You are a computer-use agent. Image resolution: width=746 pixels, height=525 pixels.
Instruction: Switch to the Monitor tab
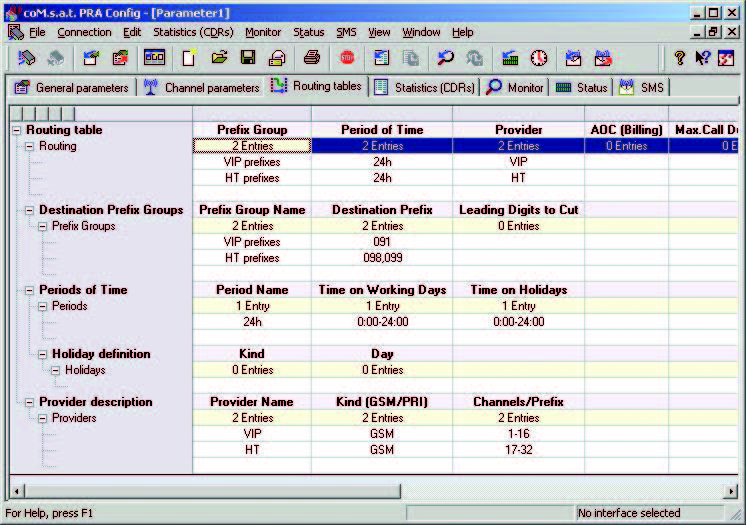tap(515, 88)
